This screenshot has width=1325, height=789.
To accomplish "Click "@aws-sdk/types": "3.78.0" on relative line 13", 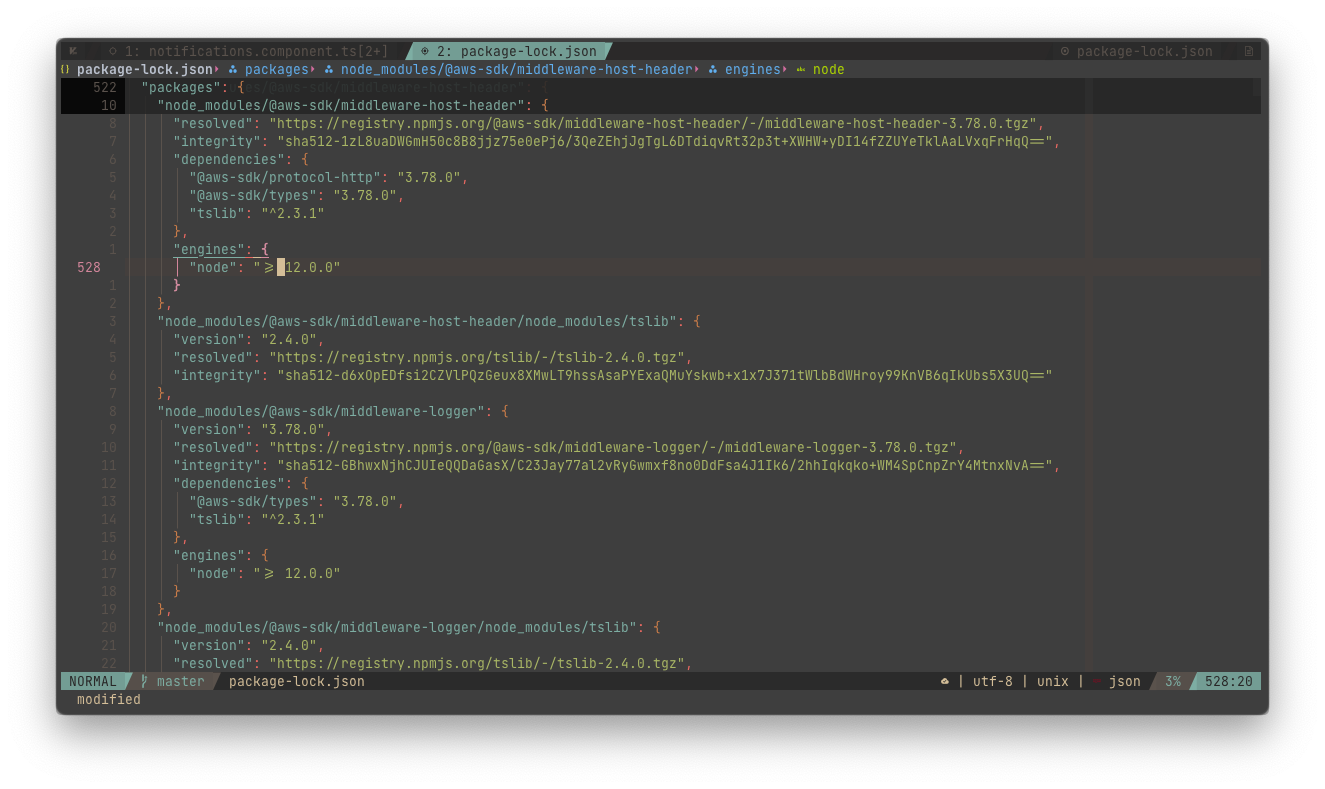I will [296, 501].
